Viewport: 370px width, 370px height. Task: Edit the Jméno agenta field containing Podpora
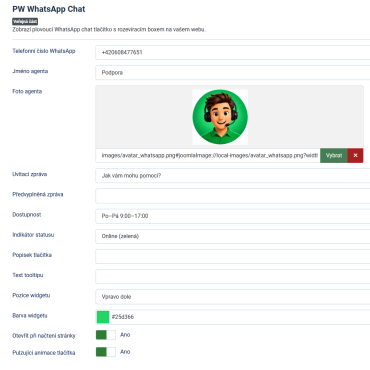[233, 72]
